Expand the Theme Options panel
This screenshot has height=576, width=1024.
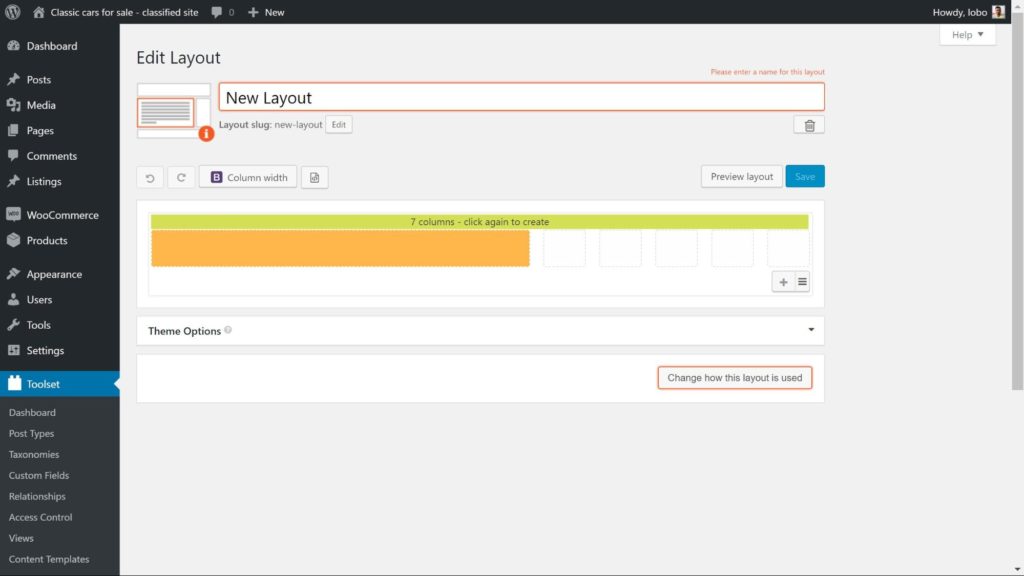tap(809, 331)
